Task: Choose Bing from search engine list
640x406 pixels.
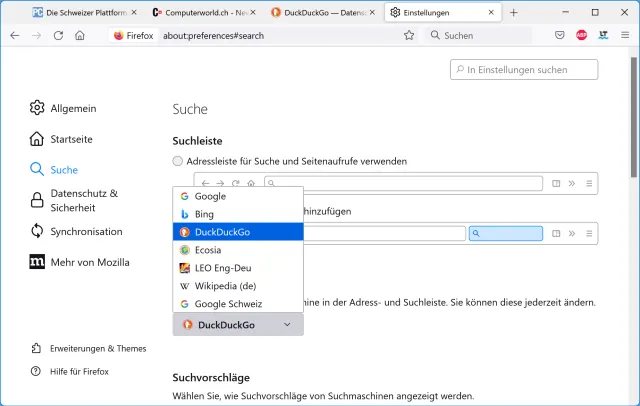Action: pos(238,214)
